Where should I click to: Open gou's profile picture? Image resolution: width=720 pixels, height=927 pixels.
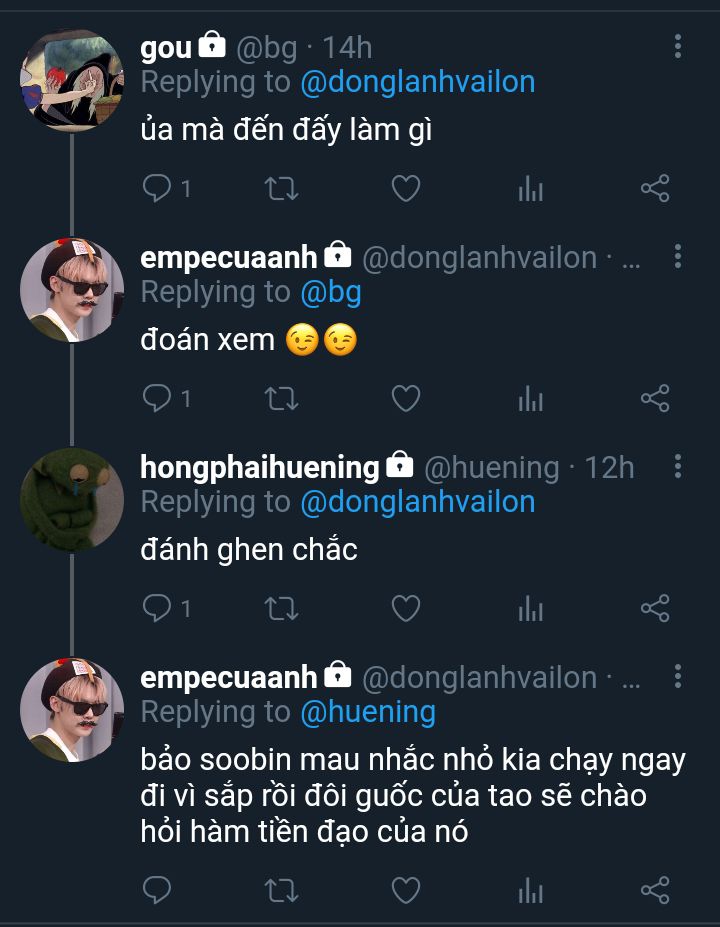(71, 81)
